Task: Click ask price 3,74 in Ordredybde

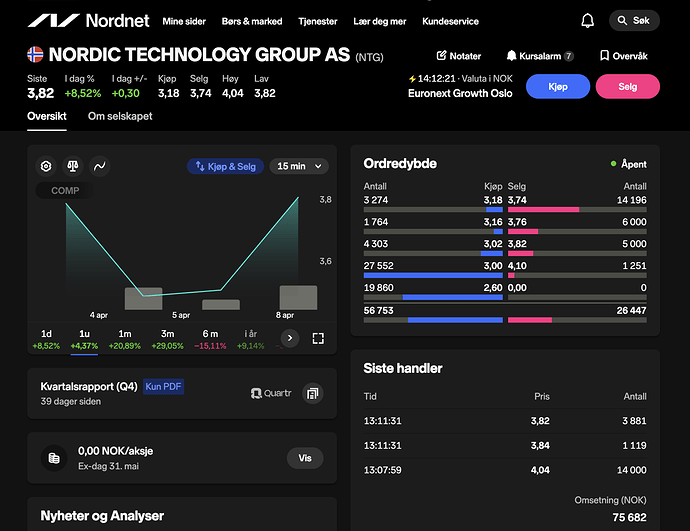Action: tap(517, 200)
